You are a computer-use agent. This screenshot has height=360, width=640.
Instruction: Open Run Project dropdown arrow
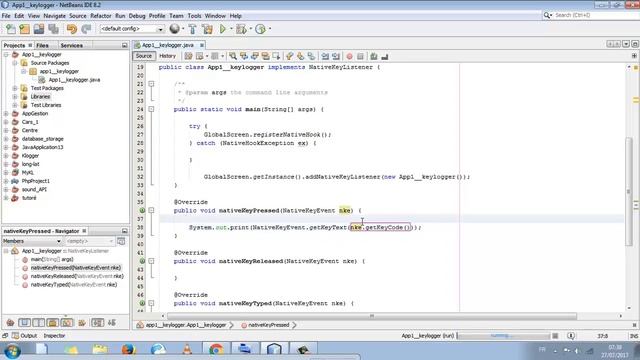231,29
